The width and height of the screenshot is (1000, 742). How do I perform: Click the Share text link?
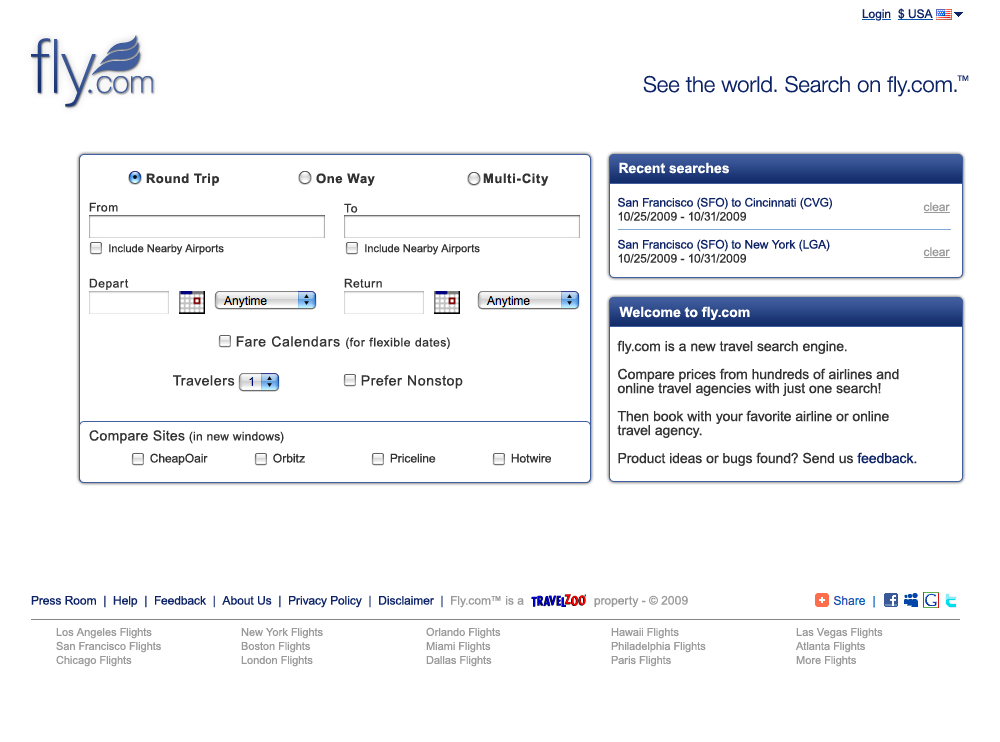(x=849, y=600)
